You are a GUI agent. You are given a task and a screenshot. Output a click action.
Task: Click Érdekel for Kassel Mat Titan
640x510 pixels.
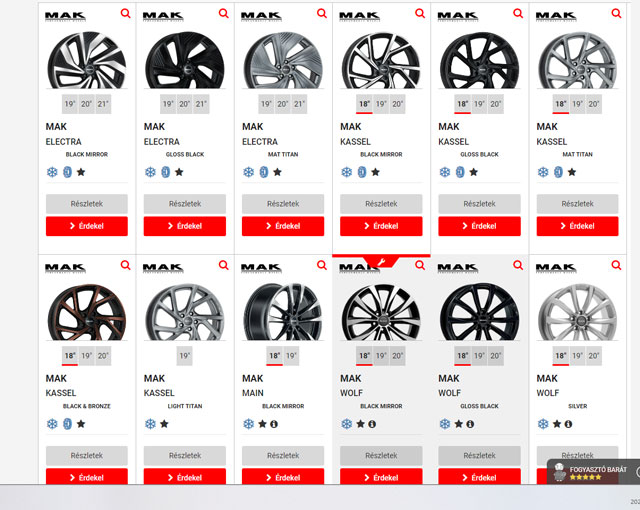578,226
